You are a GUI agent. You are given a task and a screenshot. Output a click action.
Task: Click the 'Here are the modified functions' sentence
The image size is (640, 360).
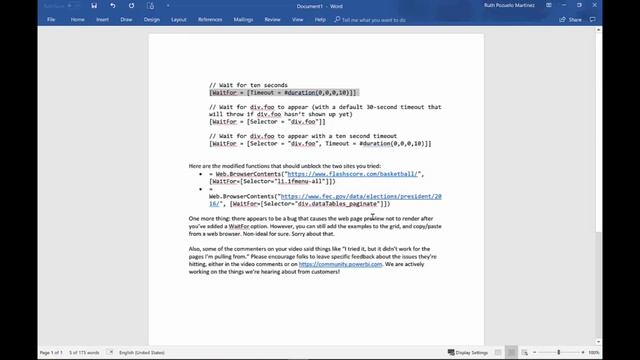(284, 166)
